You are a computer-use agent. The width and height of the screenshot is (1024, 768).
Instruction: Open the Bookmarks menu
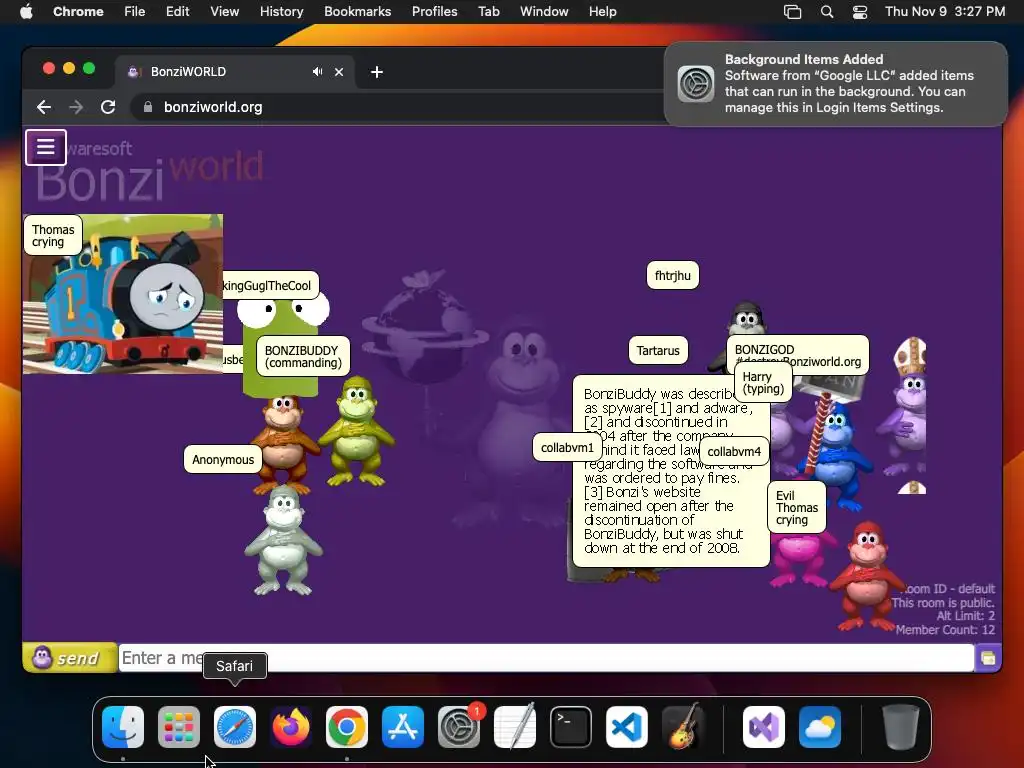(x=358, y=11)
